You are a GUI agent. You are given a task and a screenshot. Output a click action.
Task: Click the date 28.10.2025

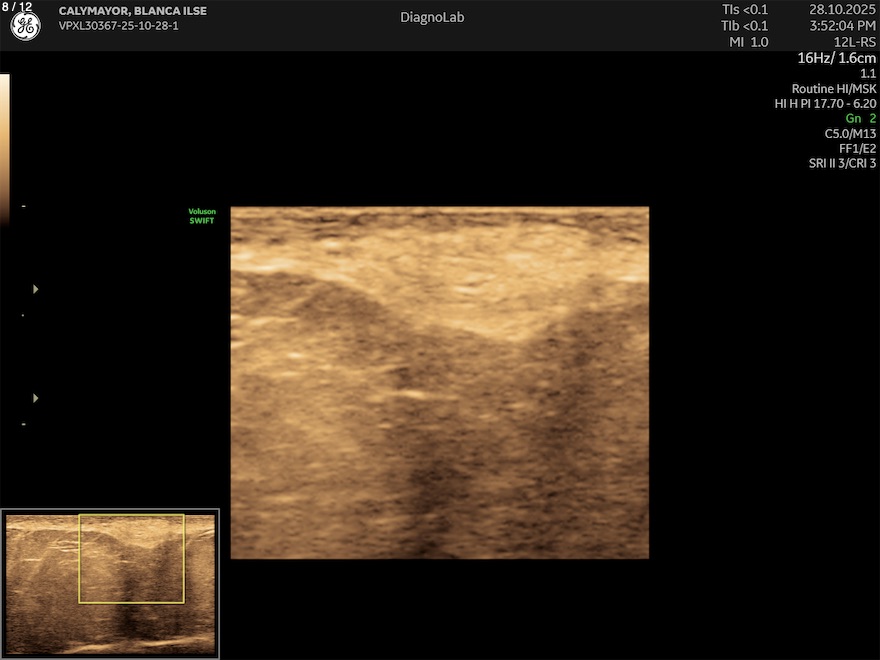coord(842,10)
